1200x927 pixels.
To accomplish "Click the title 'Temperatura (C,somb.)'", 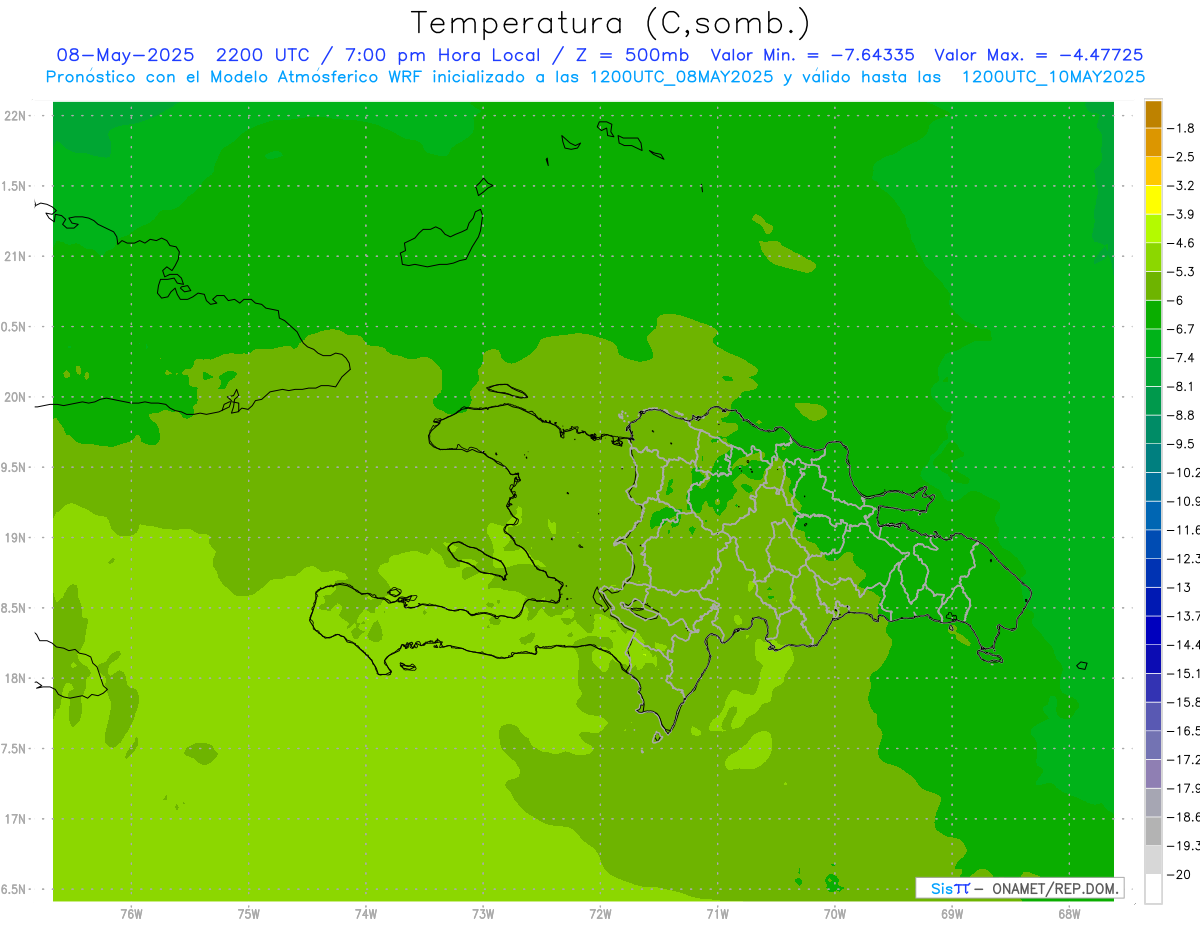I will pyautogui.click(x=610, y=23).
